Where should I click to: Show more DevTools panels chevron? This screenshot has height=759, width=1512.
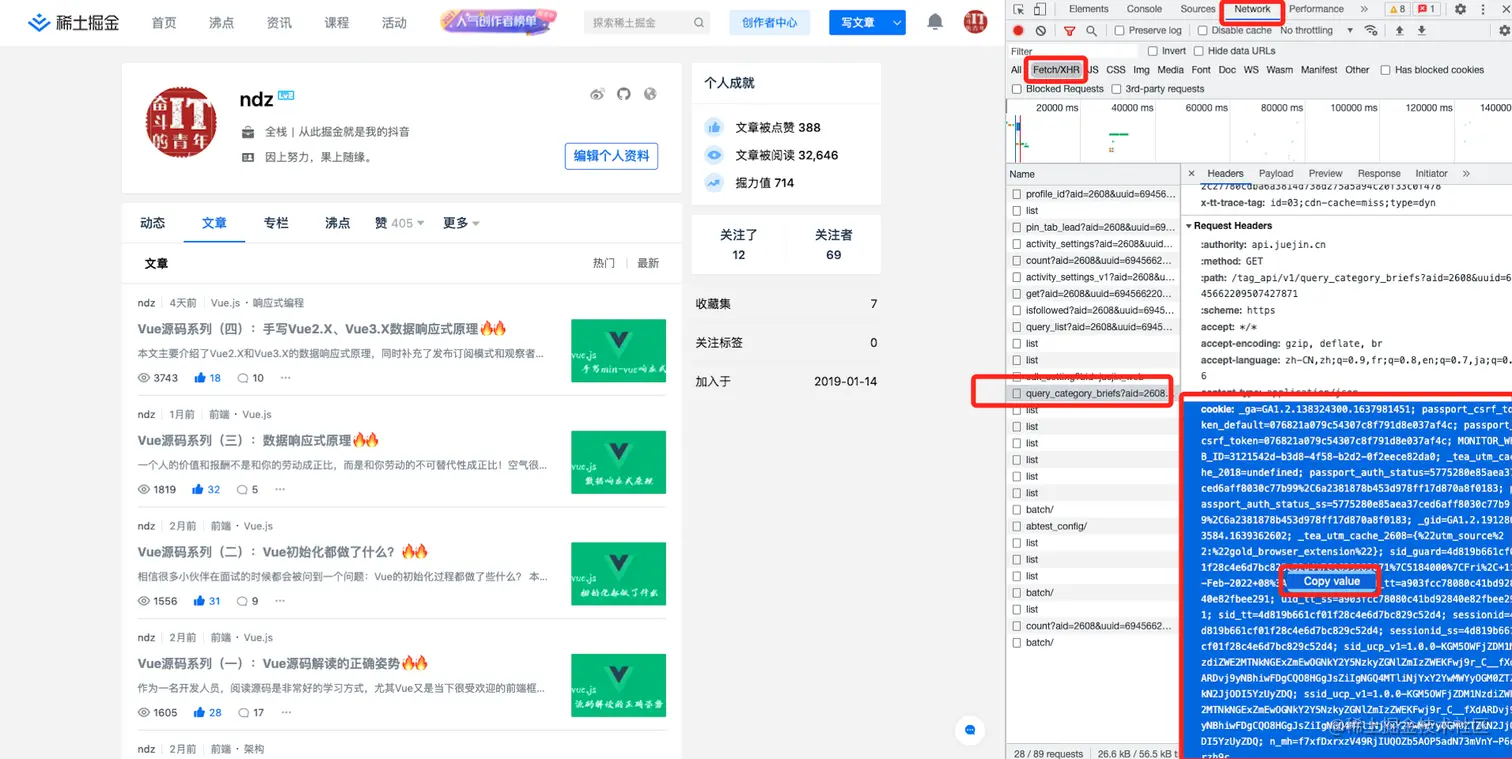tap(1364, 9)
